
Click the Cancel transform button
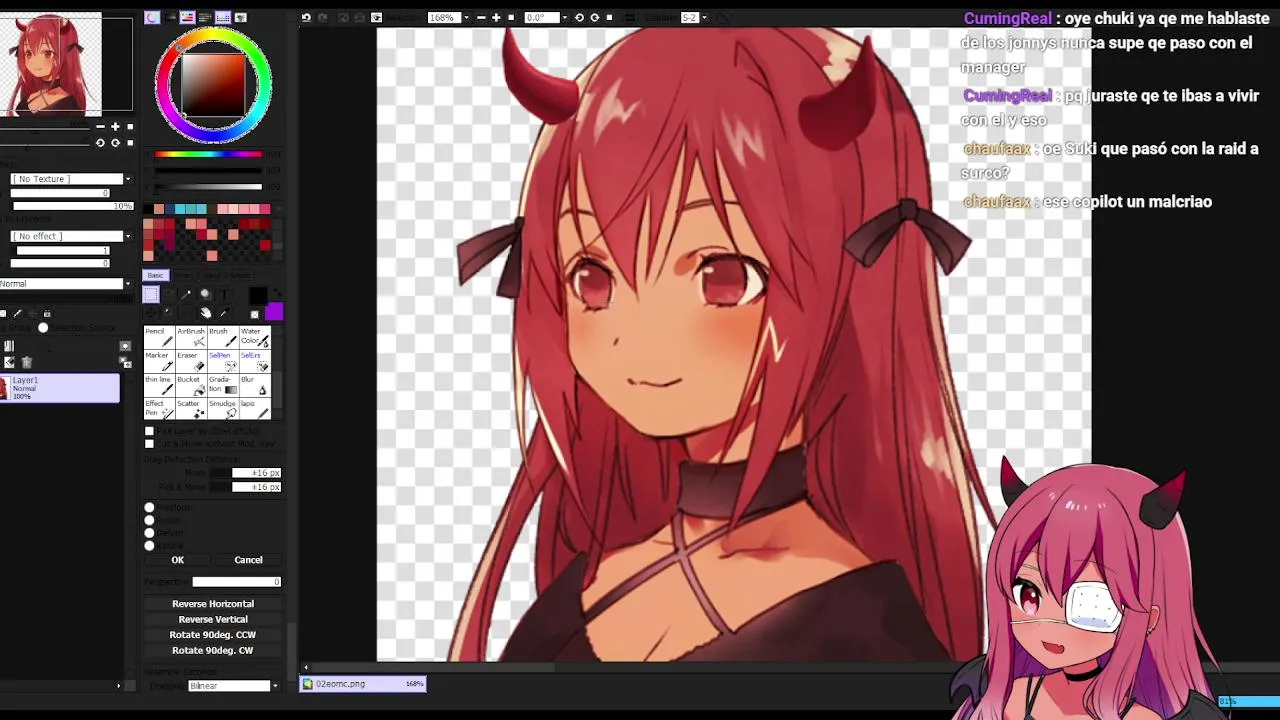tap(248, 560)
